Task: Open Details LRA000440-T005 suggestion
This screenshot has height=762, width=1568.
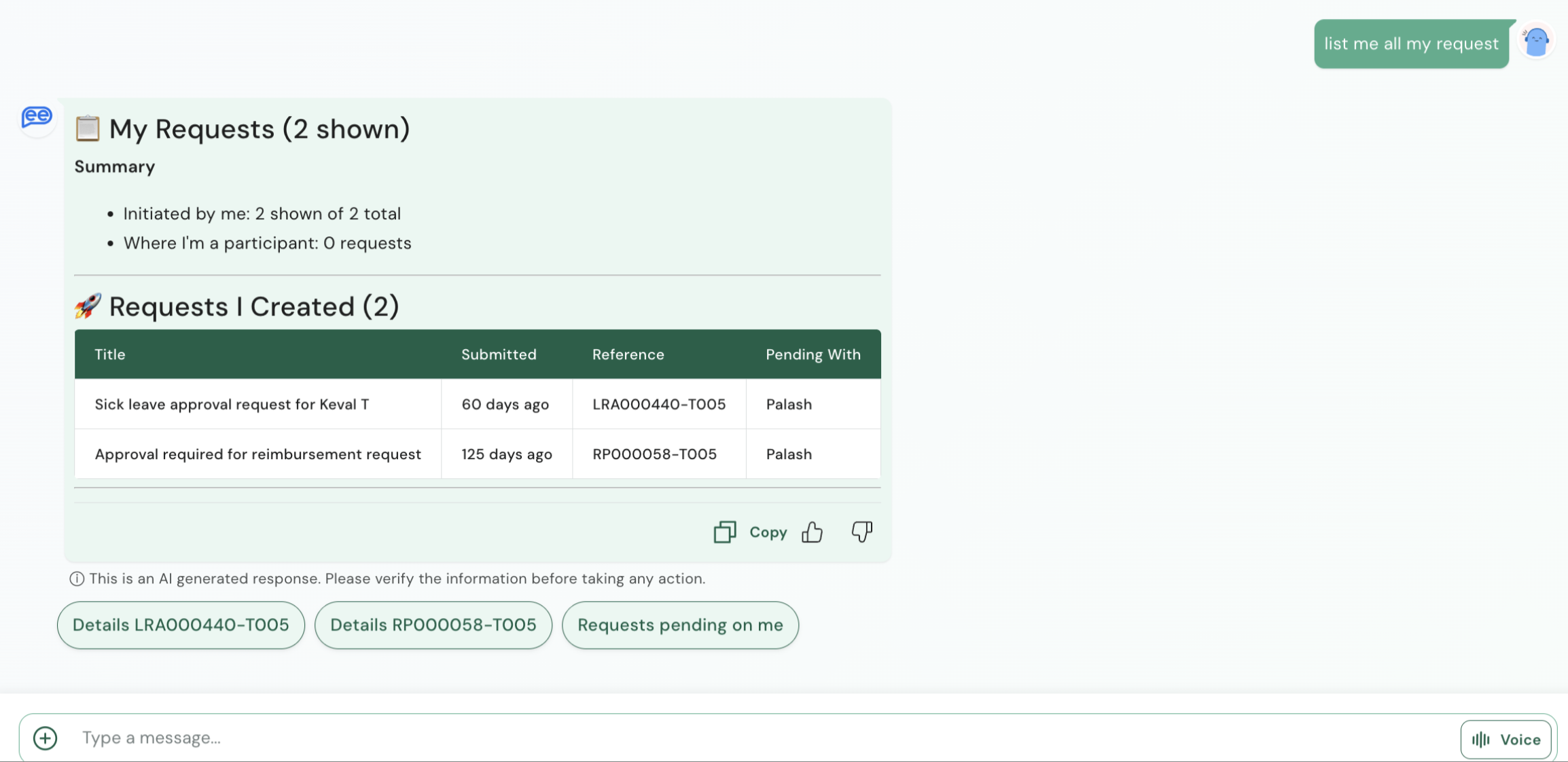Action: click(181, 625)
